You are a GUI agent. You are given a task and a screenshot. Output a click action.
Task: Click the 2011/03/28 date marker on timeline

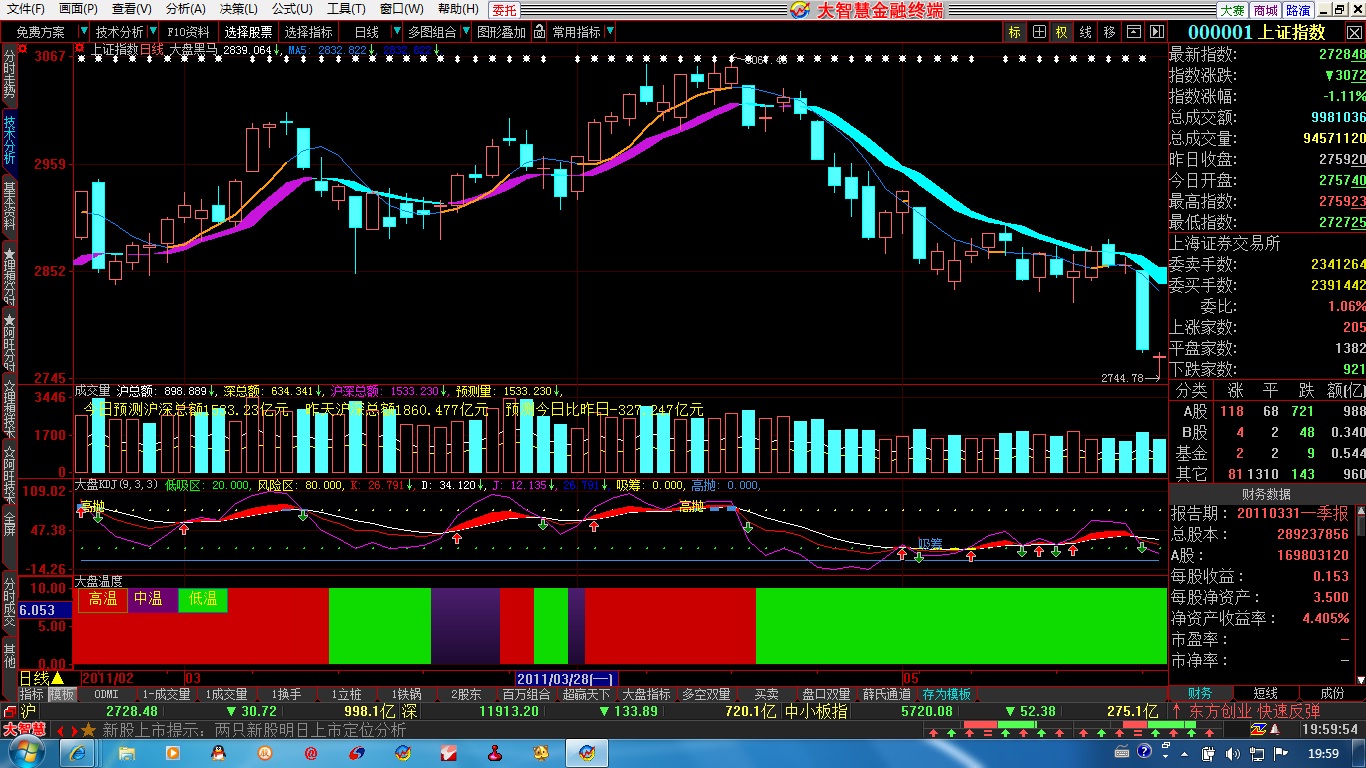coord(566,678)
